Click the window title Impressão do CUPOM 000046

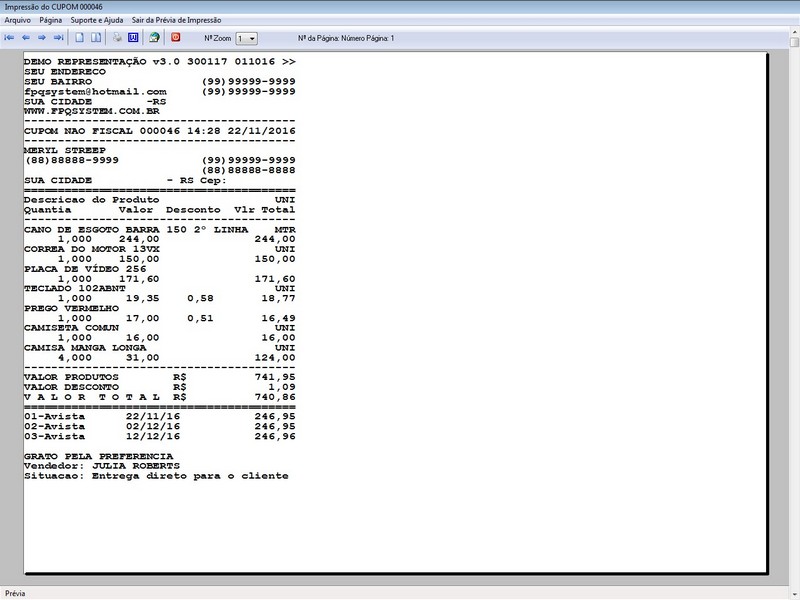click(x=53, y=6)
